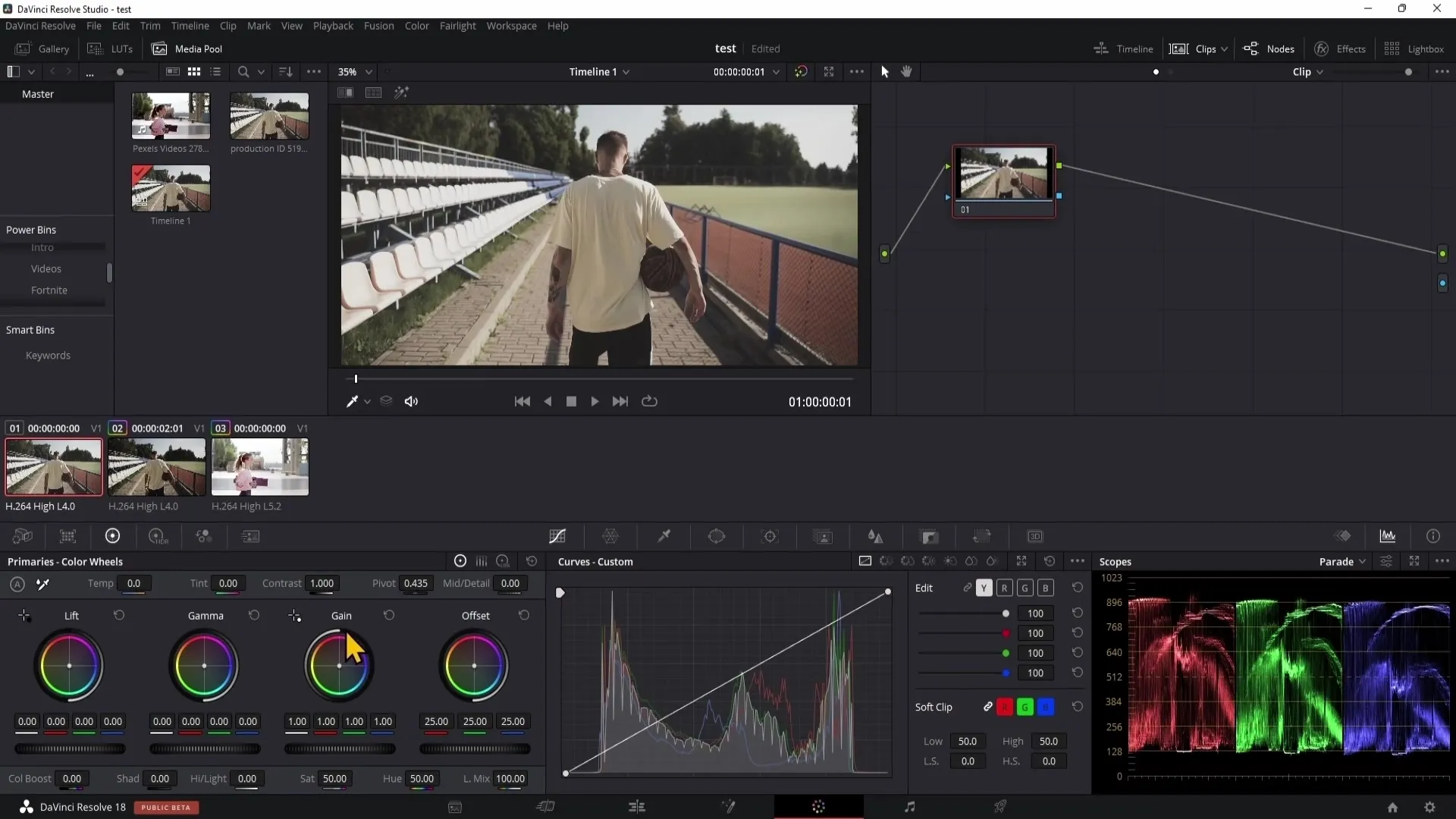The width and height of the screenshot is (1456, 819).
Task: Select the Color Curves tool icon
Action: pyautogui.click(x=559, y=537)
